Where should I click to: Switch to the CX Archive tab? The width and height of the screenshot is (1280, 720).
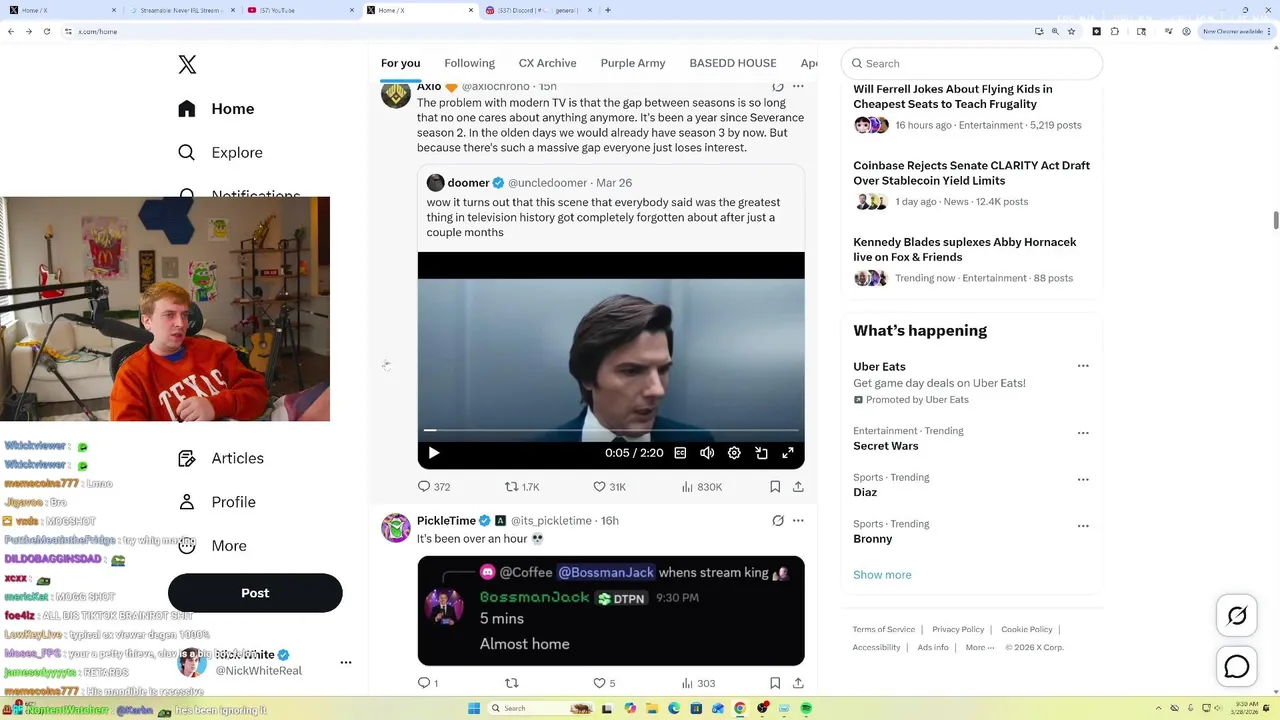pos(547,63)
